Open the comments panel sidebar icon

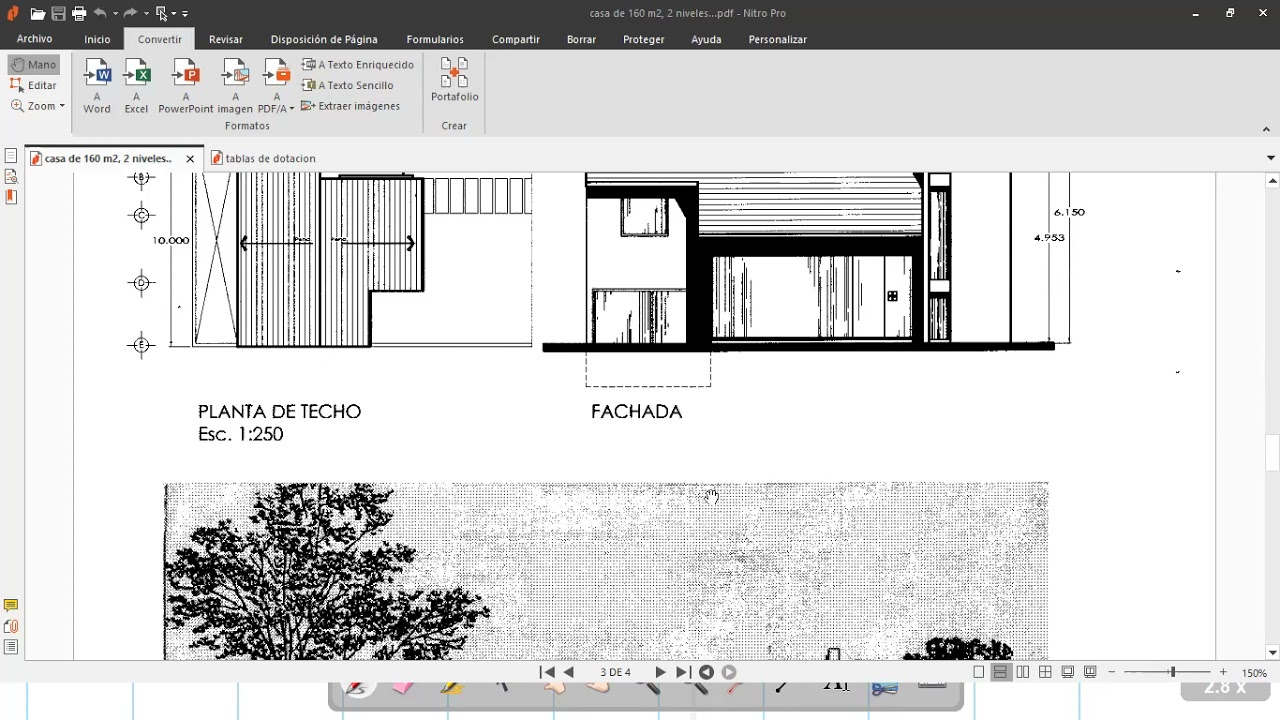pyautogui.click(x=11, y=606)
